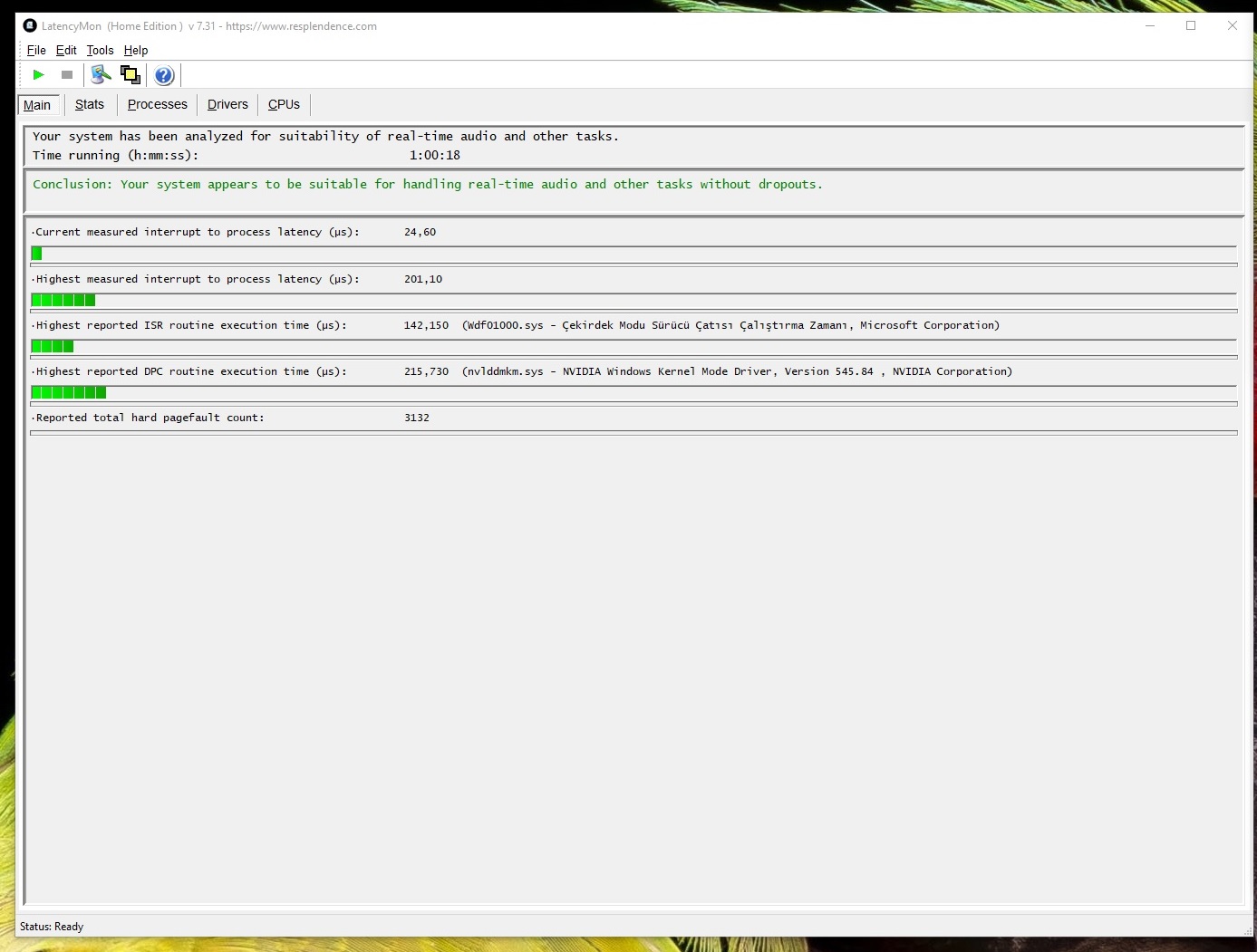
Task: Click the 'Highest reported DPC routine execution time' label
Action: pos(190,371)
